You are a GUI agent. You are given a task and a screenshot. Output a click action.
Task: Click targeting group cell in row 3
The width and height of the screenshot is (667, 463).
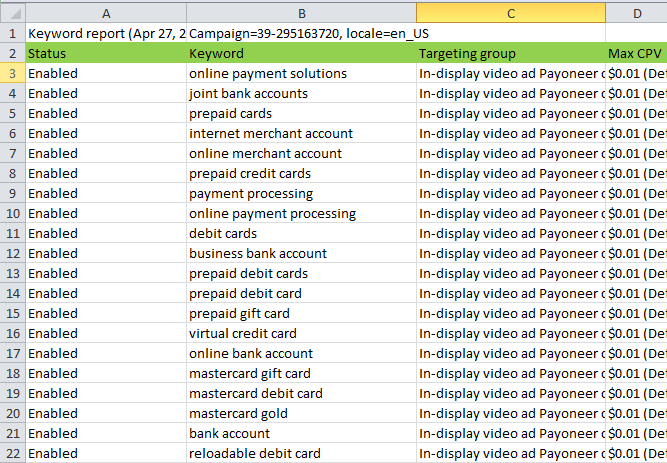pos(510,73)
